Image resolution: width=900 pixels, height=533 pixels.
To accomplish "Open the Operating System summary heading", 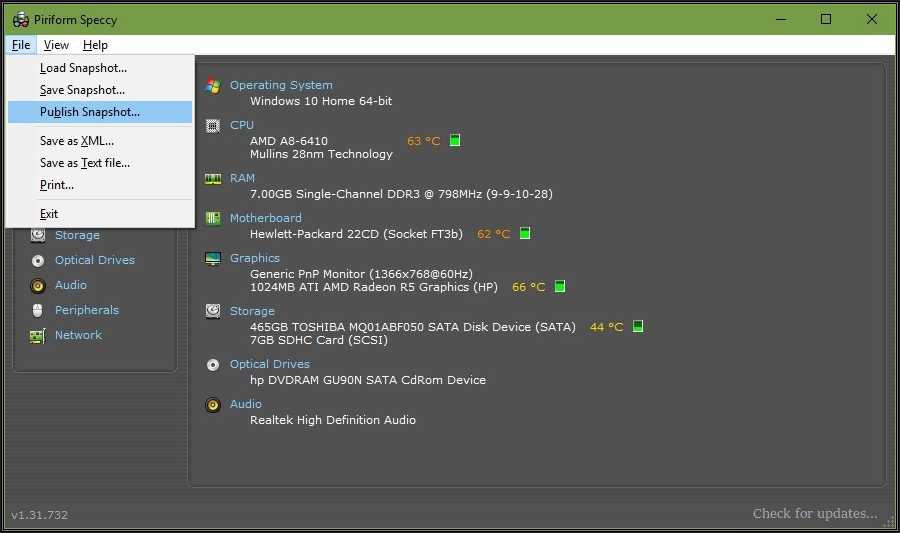I will tap(281, 85).
